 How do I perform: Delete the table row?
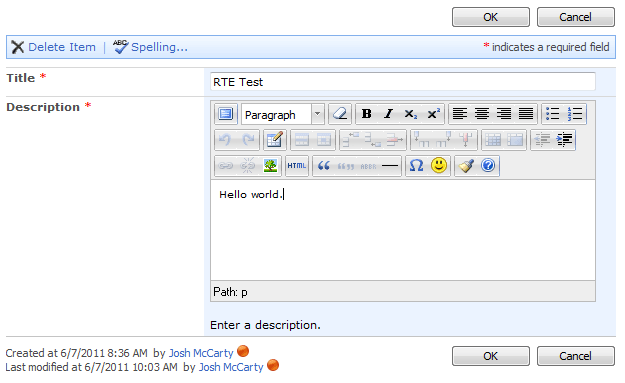(395, 140)
